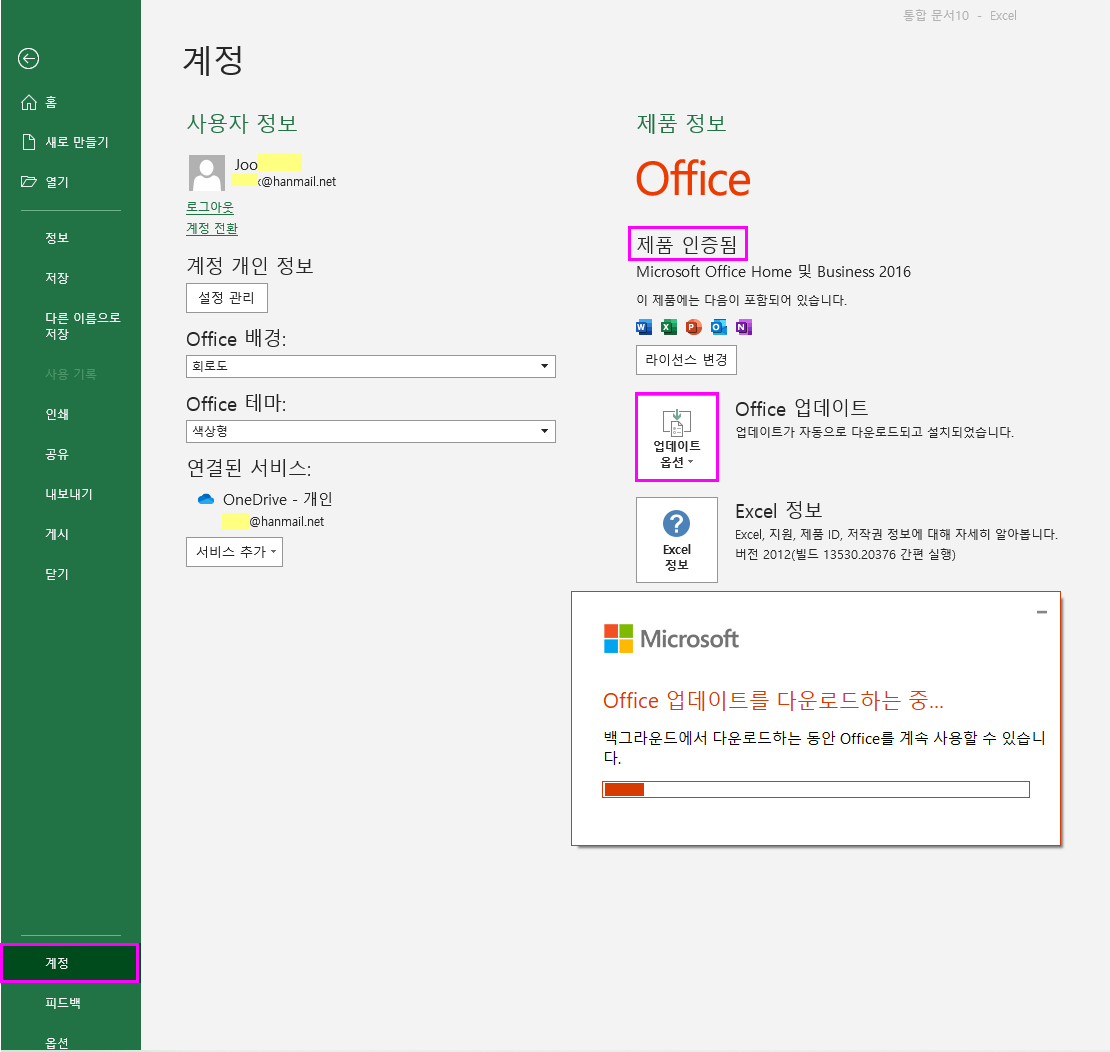Screen dimensions: 1110x1052
Task: Open 새로 만들기 in the sidebar
Action: 76,142
